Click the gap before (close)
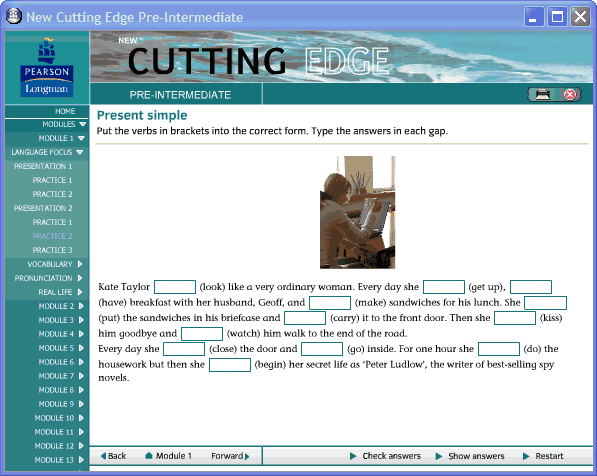Image resolution: width=597 pixels, height=476 pixels. (x=184, y=349)
